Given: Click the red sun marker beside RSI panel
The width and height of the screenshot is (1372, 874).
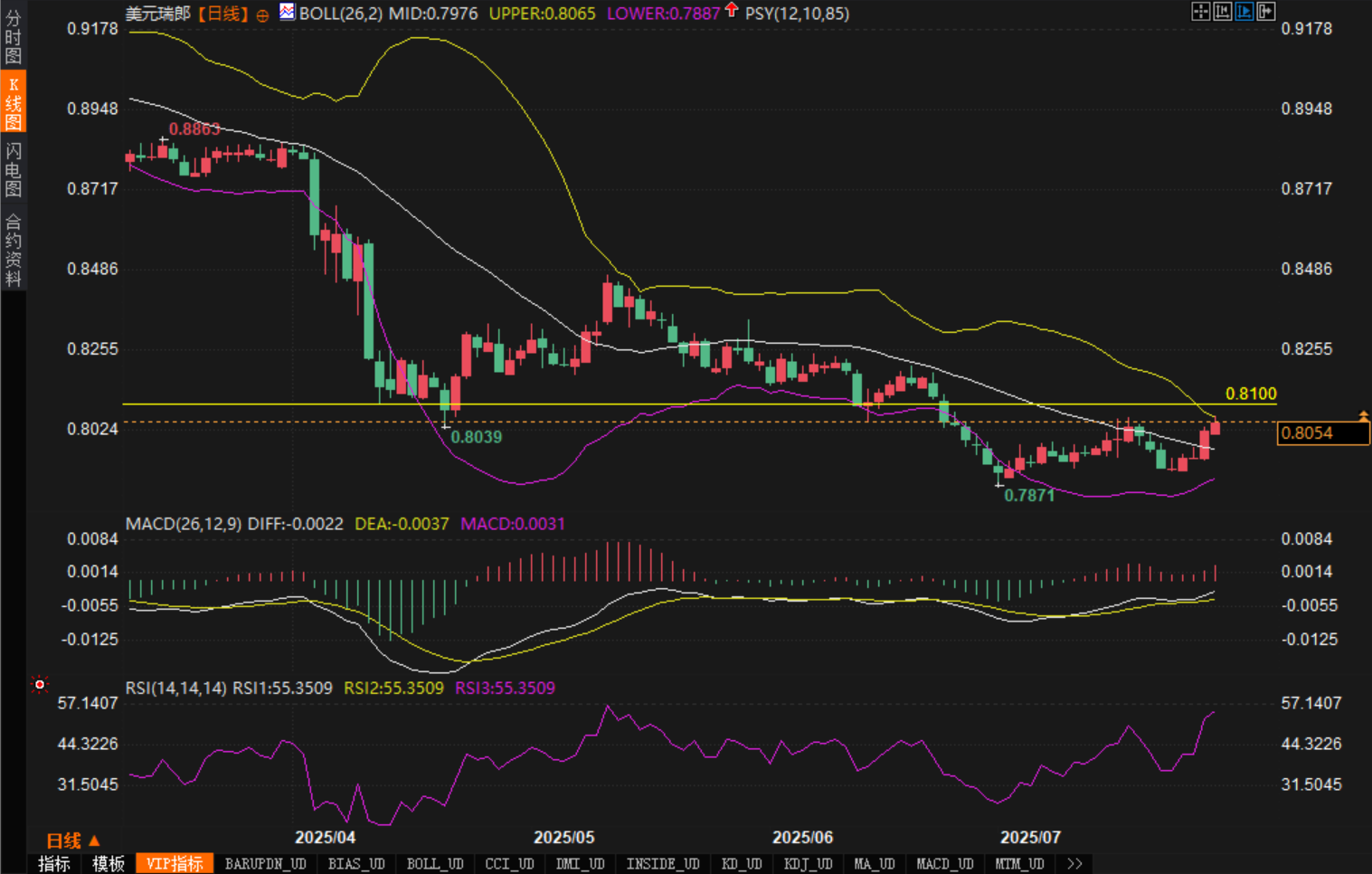Looking at the screenshot, I should (x=39, y=684).
